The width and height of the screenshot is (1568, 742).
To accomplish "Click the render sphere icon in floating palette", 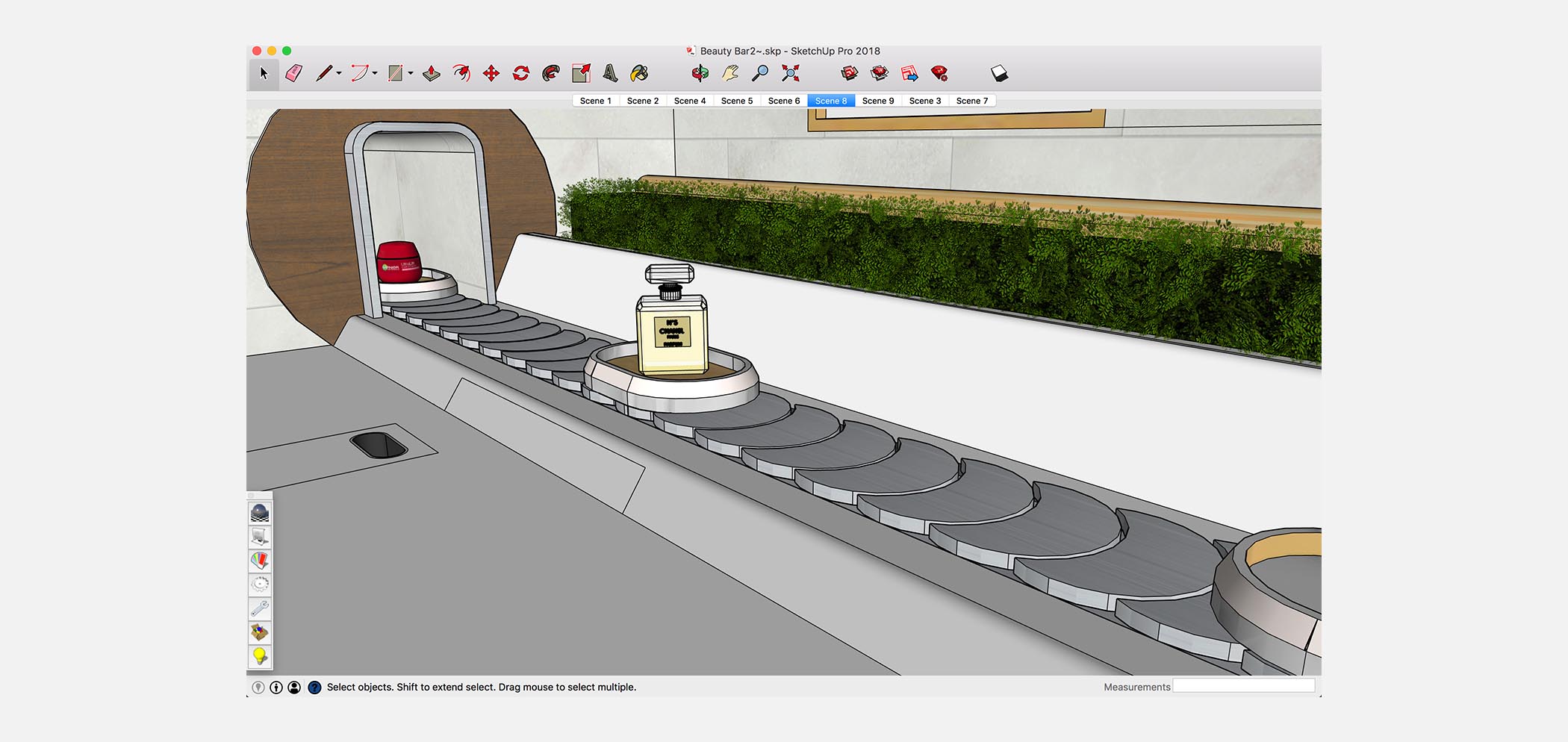I will pos(260,513).
